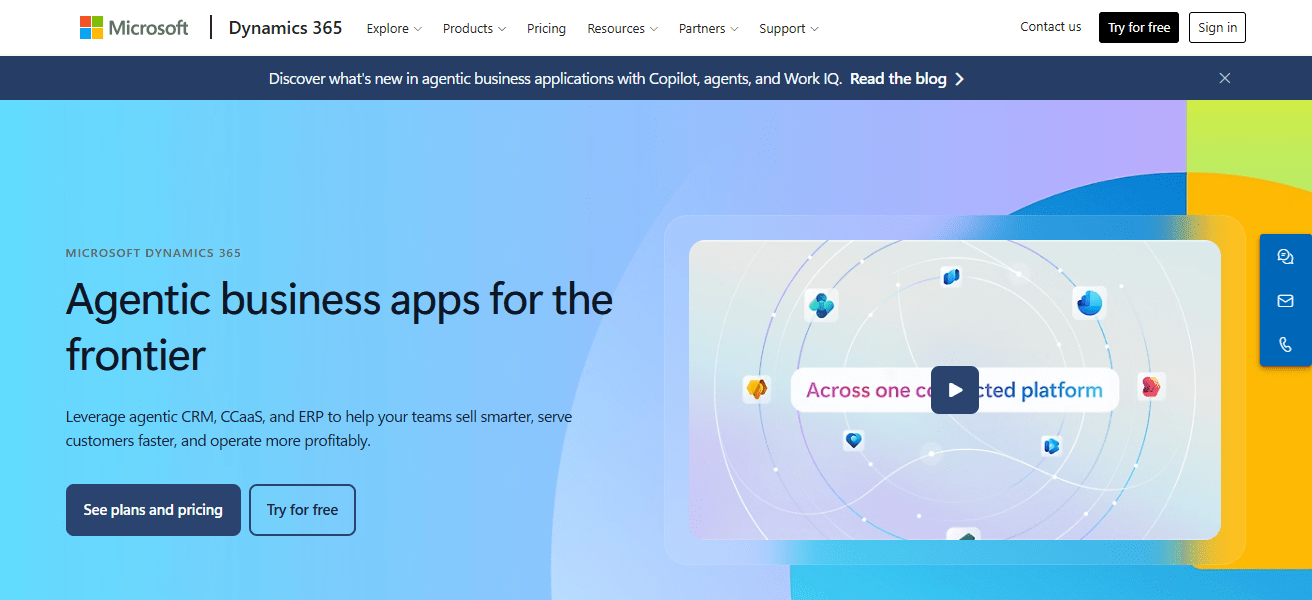Image resolution: width=1312 pixels, height=600 pixels.
Task: Click the hero Try for free button
Action: pos(302,510)
